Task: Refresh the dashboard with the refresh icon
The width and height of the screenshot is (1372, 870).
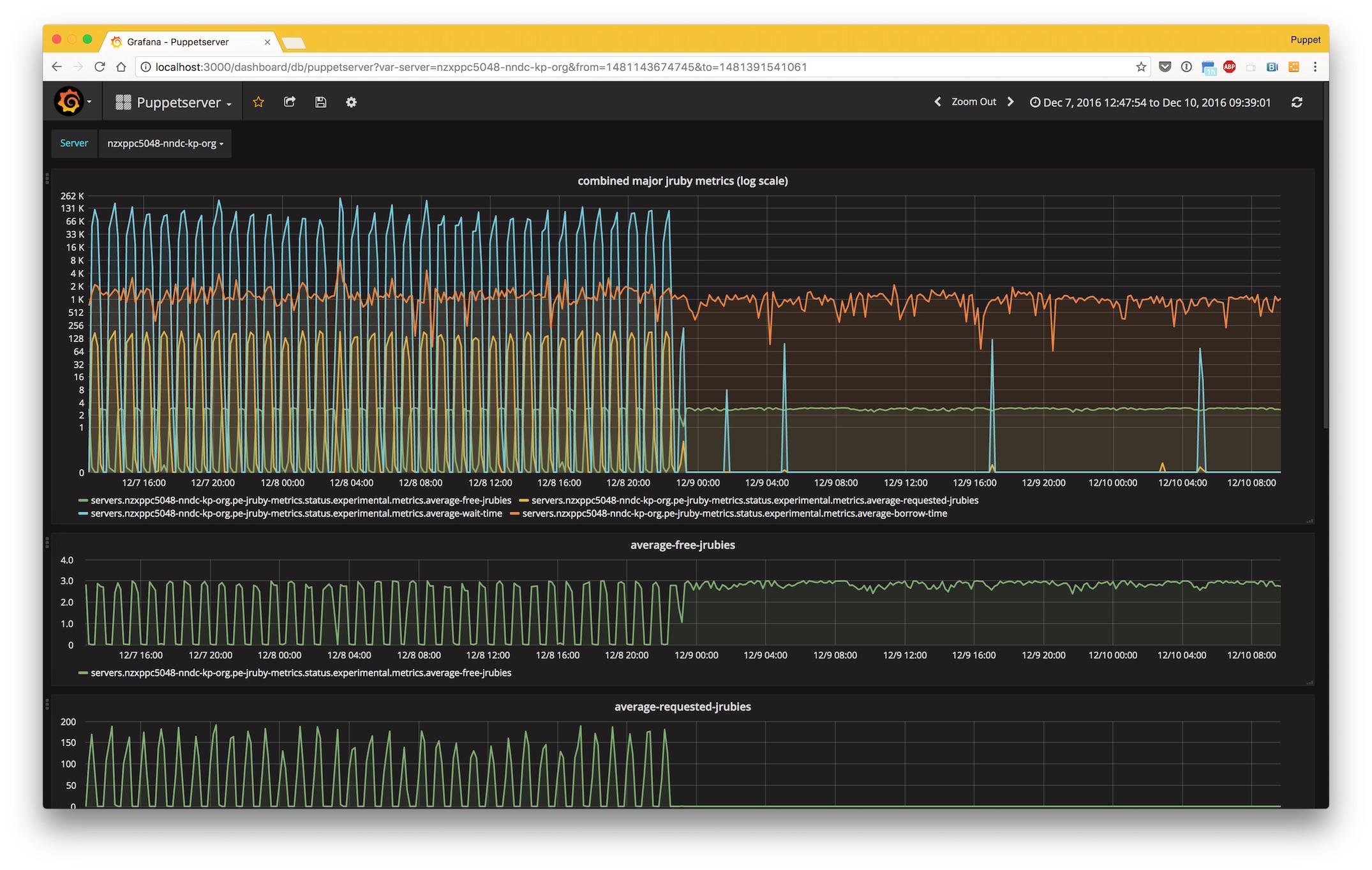Action: click(1297, 102)
